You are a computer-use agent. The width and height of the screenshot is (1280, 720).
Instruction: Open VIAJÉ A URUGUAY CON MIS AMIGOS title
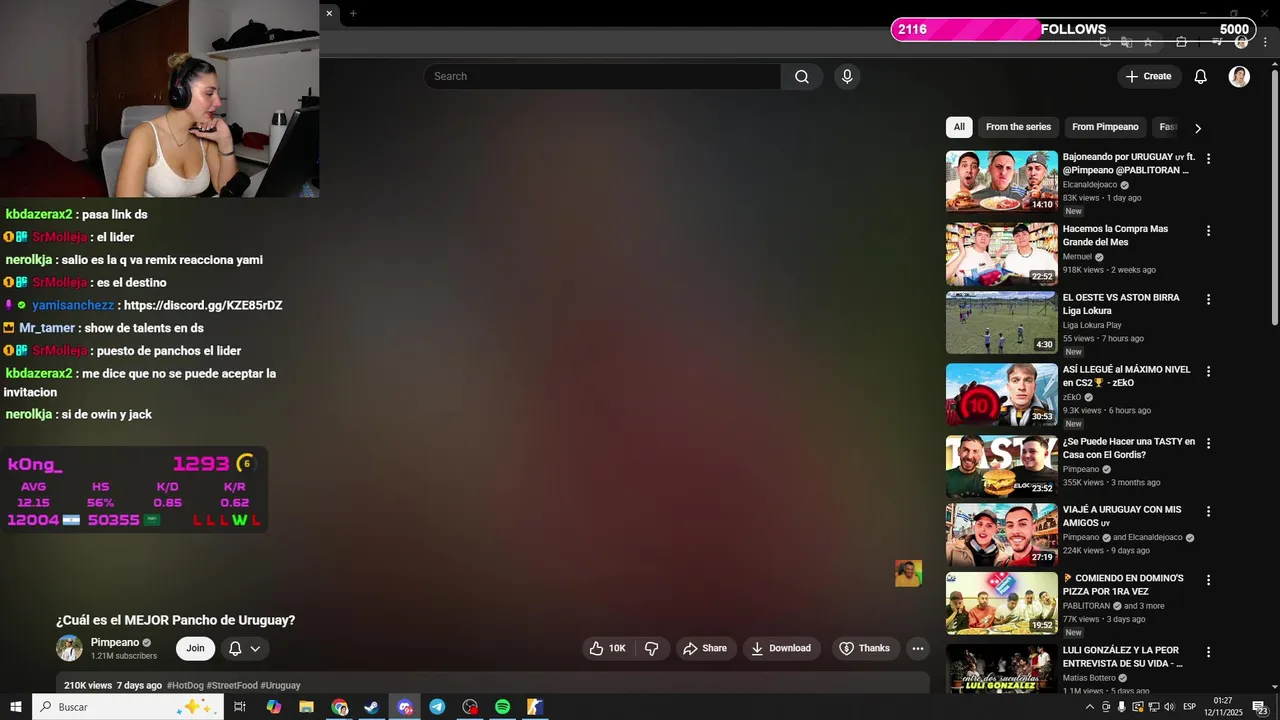click(1122, 516)
